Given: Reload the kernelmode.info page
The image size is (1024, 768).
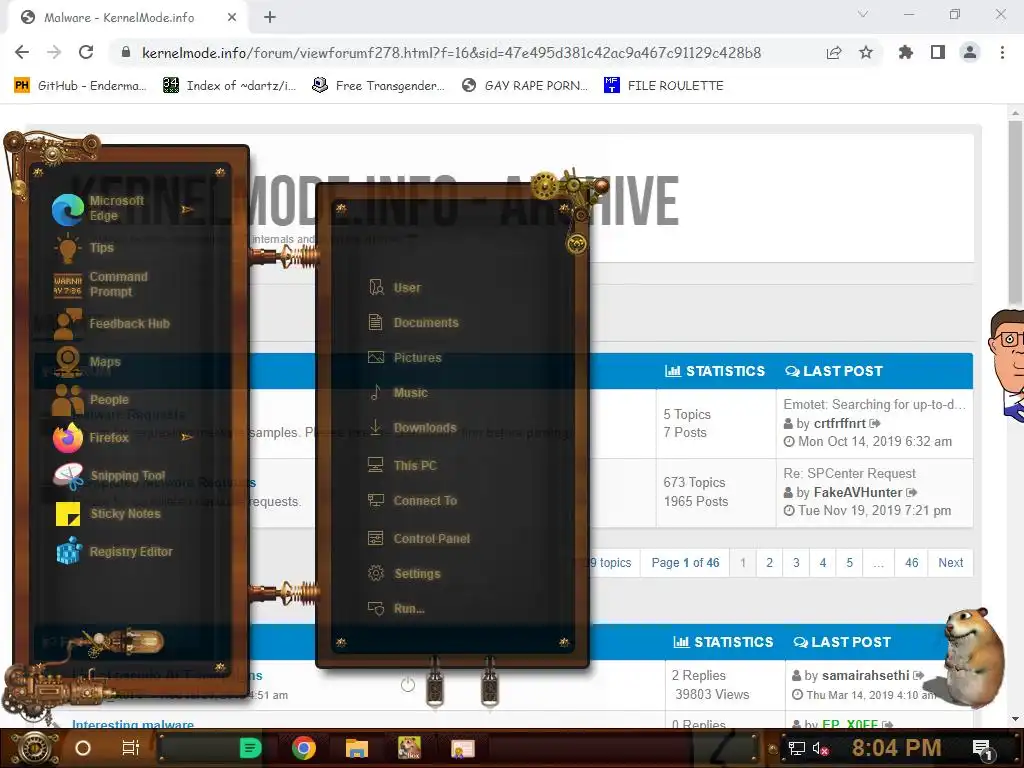Looking at the screenshot, I should [86, 52].
